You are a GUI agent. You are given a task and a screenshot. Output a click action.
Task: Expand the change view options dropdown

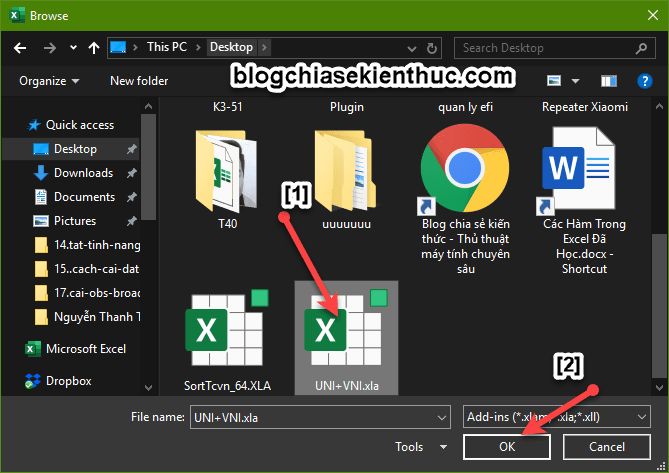coord(574,81)
